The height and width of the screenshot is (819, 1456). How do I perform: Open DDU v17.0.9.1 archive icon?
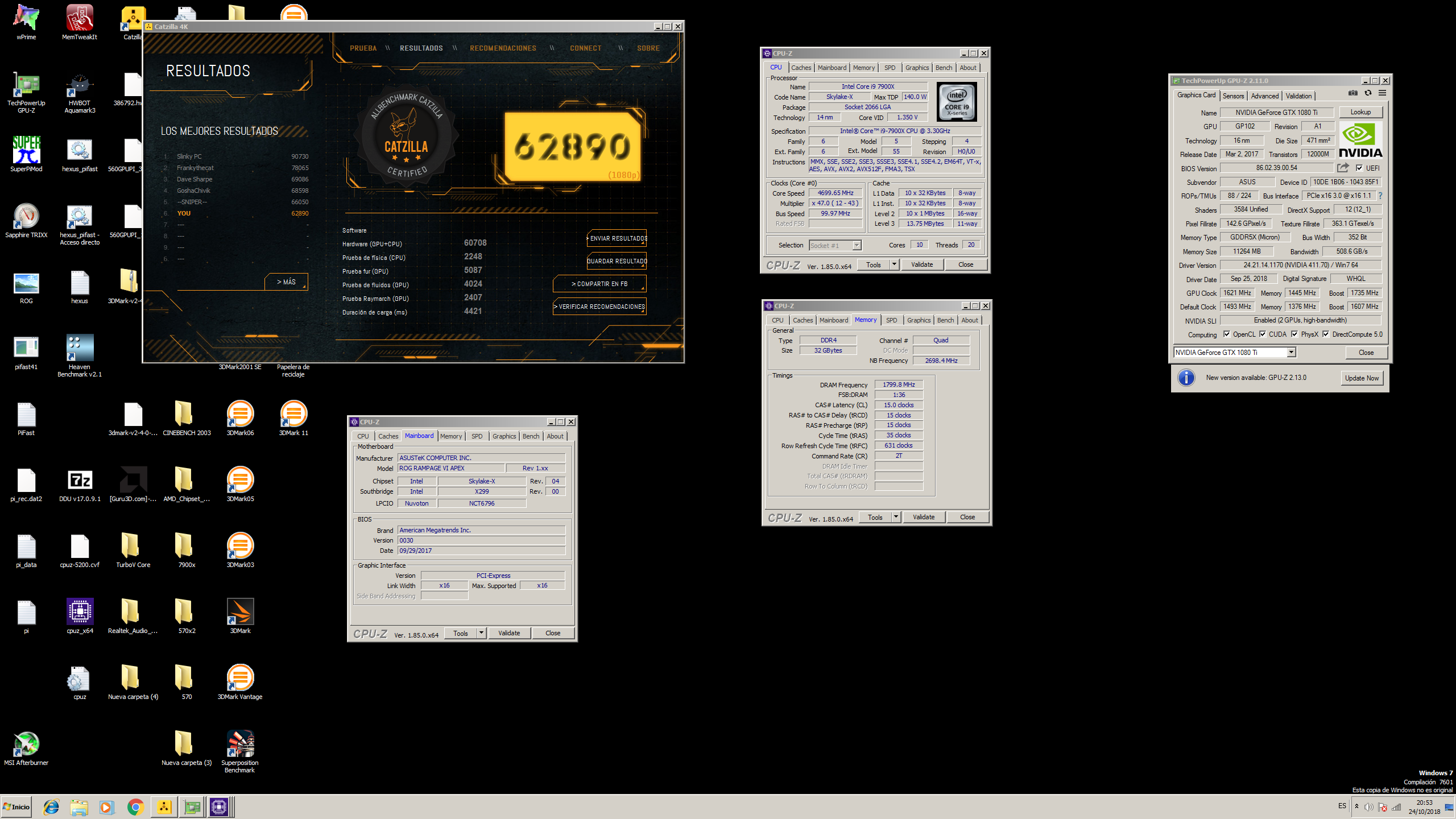coord(80,484)
